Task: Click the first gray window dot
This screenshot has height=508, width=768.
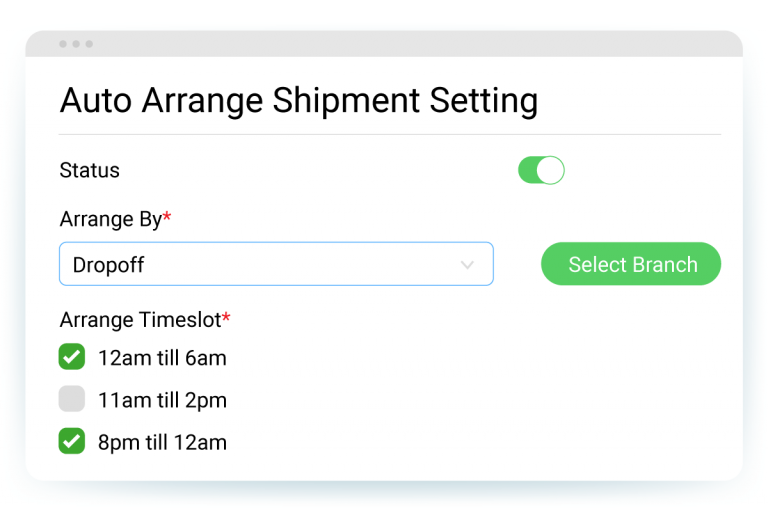Action: [x=63, y=44]
